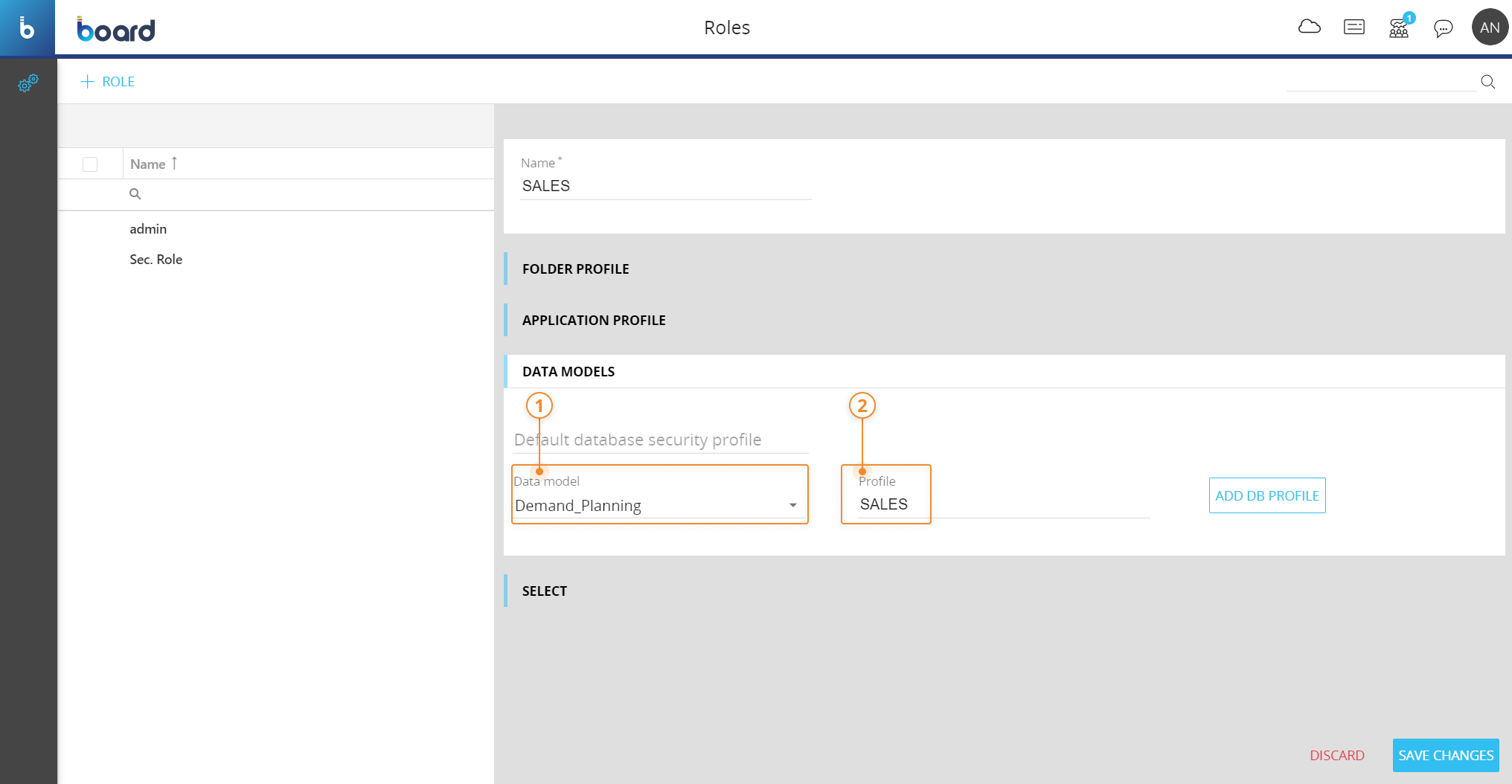This screenshot has height=784, width=1512.
Task: Select the admin role in list
Action: (148, 229)
